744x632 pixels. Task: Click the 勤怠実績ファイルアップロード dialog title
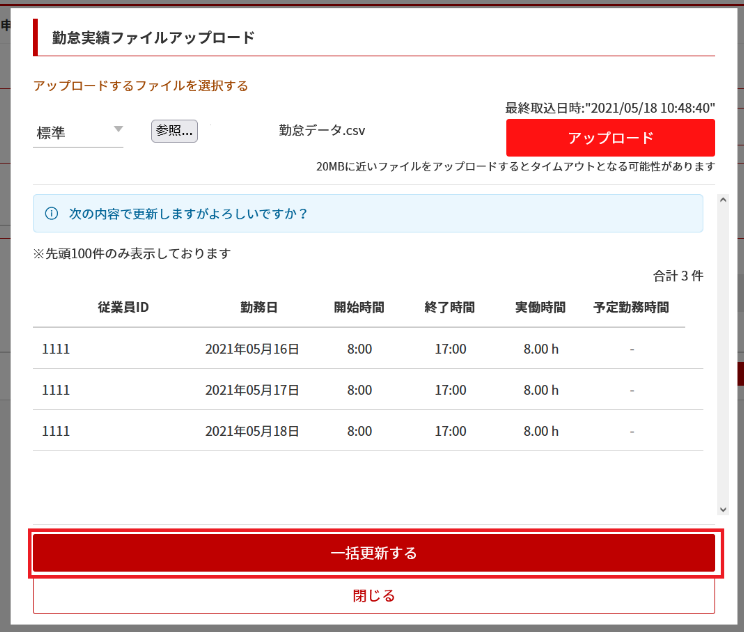point(153,37)
